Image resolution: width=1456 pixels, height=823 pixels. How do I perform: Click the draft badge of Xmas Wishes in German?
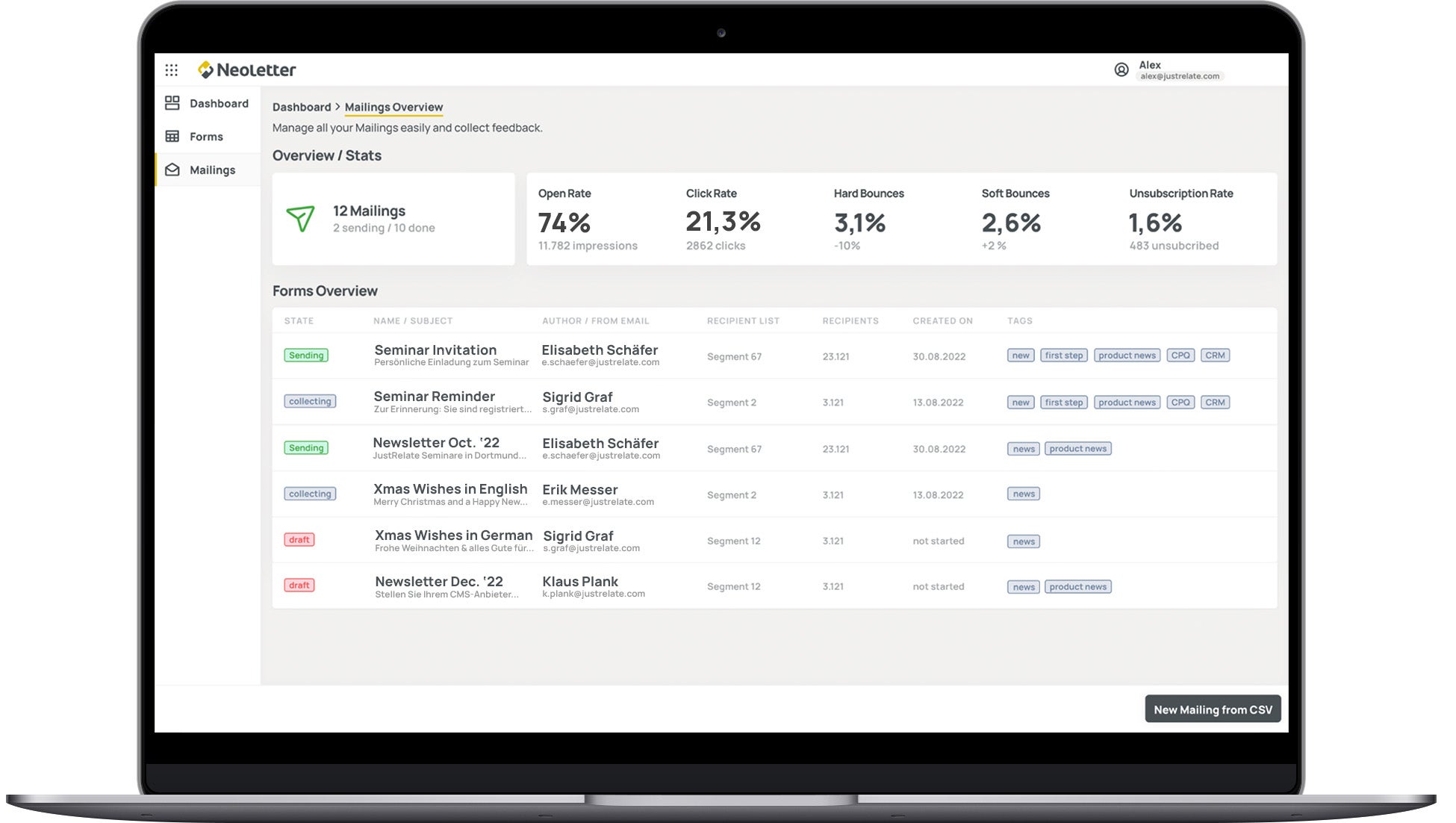299,540
